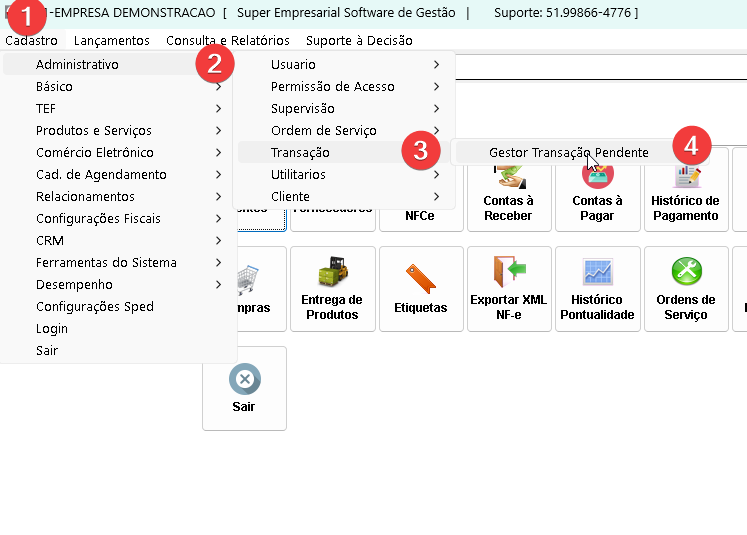
Task: Open the Transação submenu item
Action: coord(343,152)
